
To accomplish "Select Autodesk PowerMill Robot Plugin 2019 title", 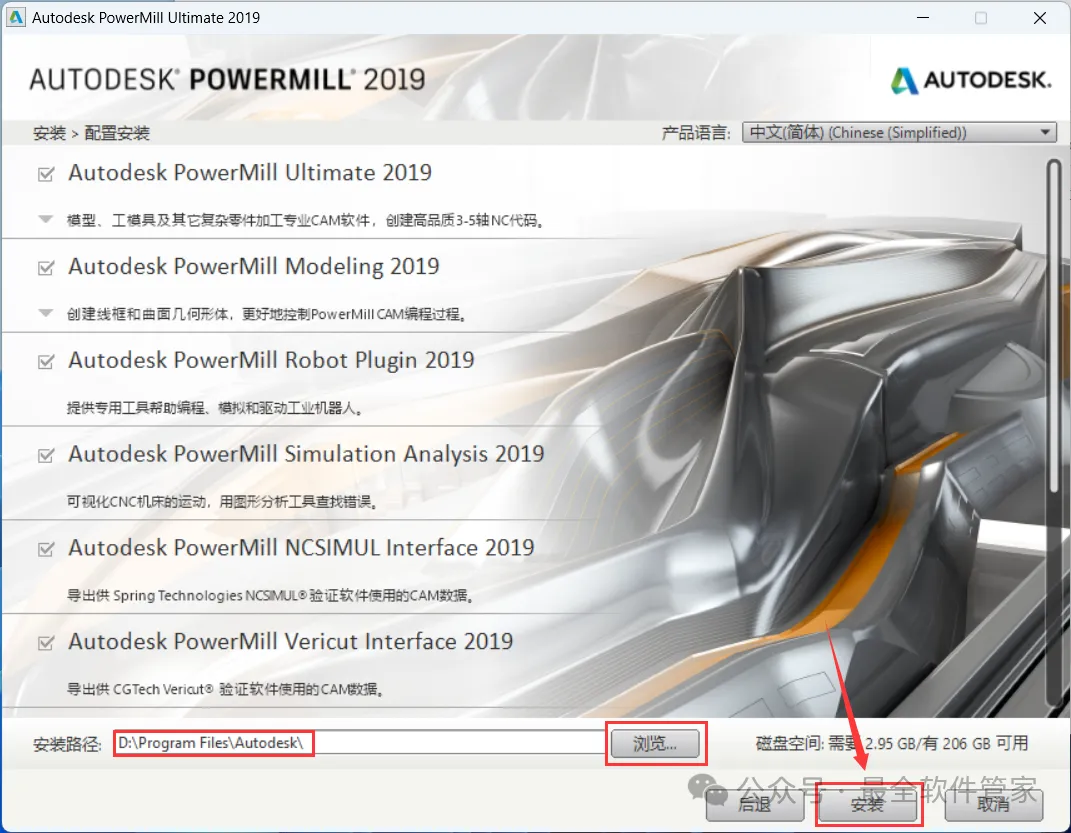I will coord(271,360).
